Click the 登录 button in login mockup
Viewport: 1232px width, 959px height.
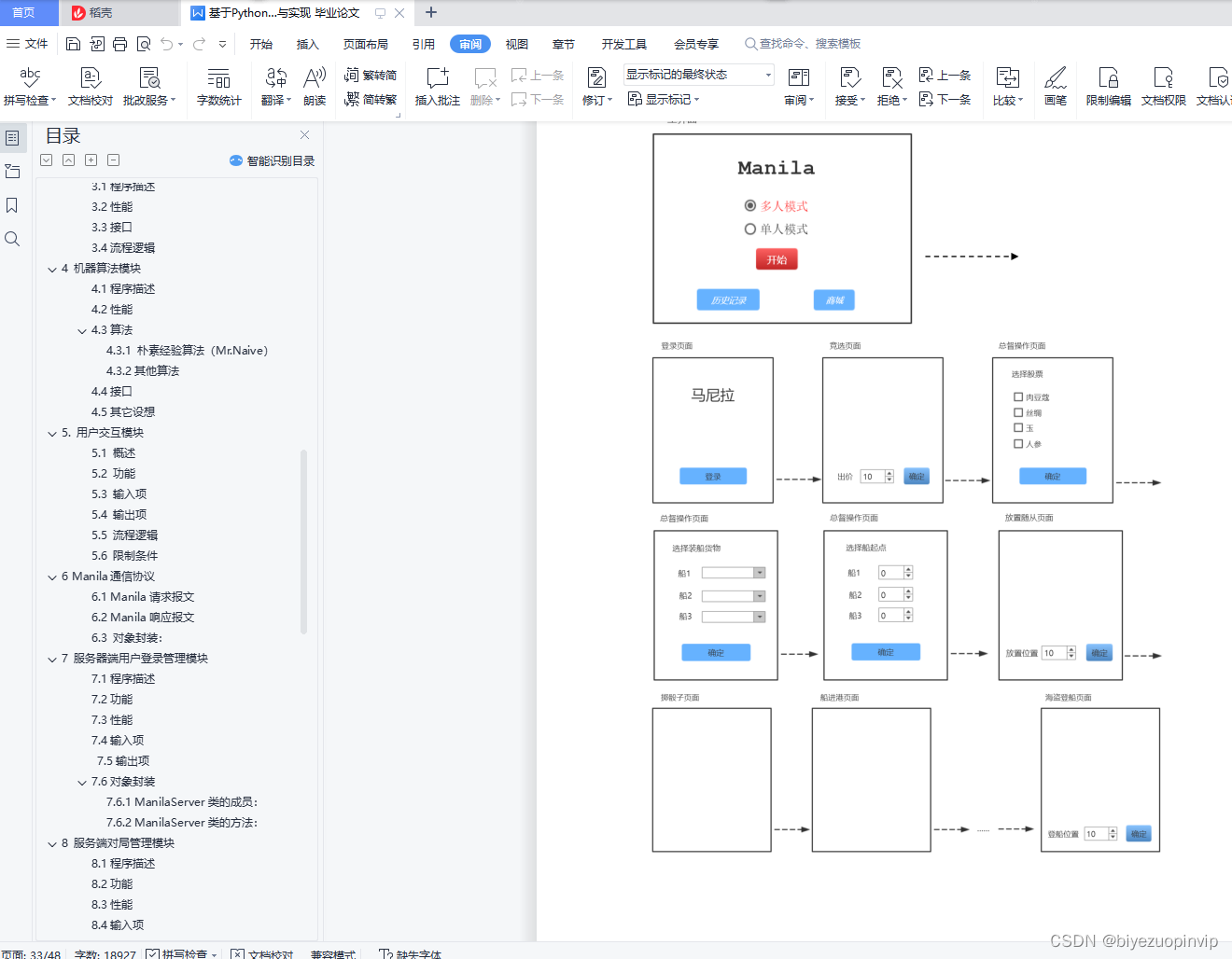click(x=713, y=476)
